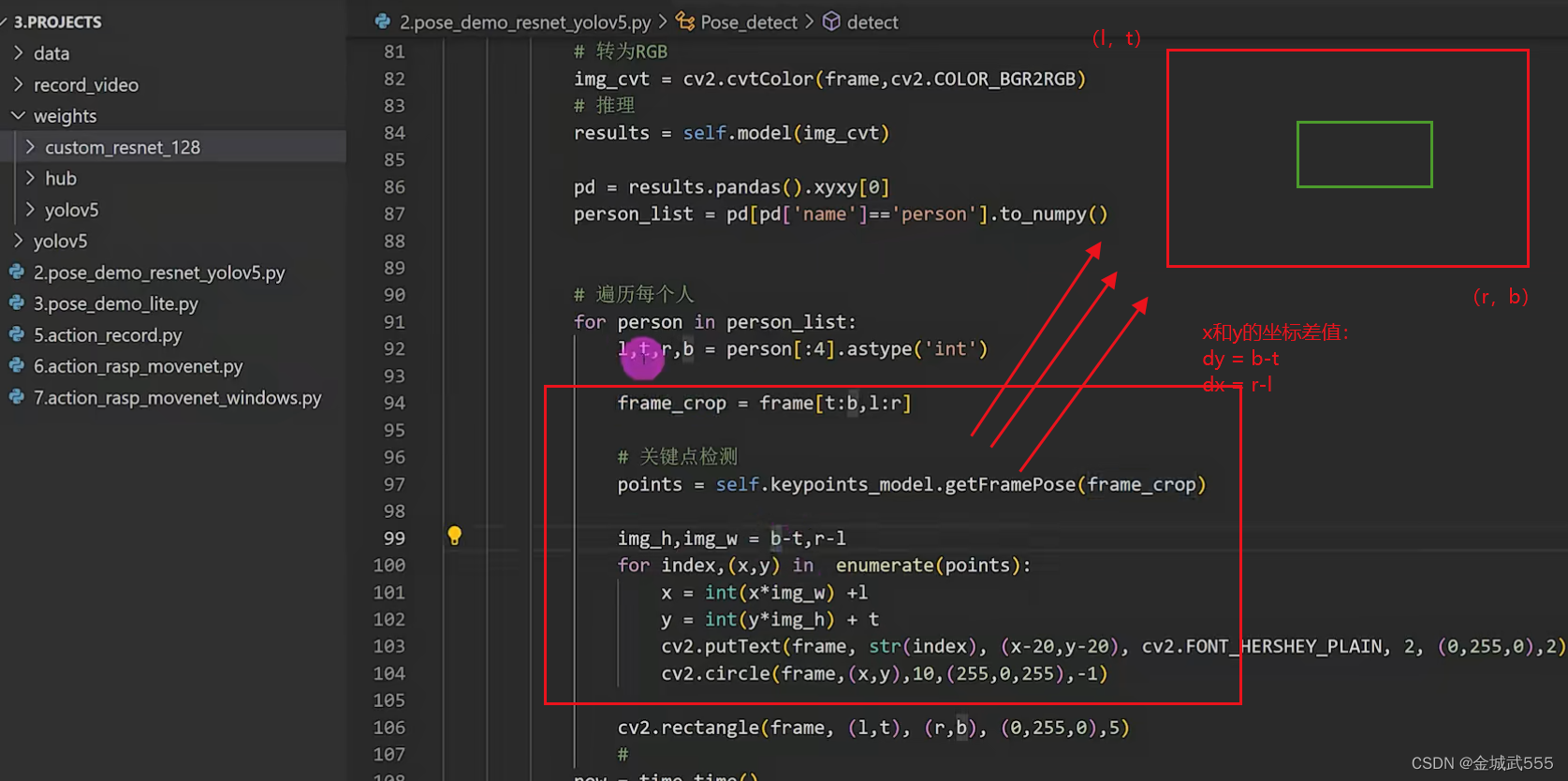Open file 6.action_rasp_movenet.py
This screenshot has height=781, width=1568.
(x=139, y=366)
